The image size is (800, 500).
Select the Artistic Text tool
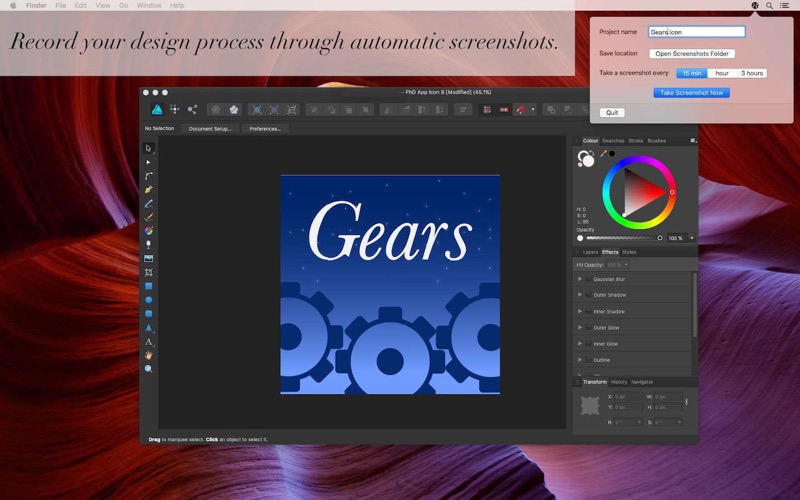[x=148, y=342]
